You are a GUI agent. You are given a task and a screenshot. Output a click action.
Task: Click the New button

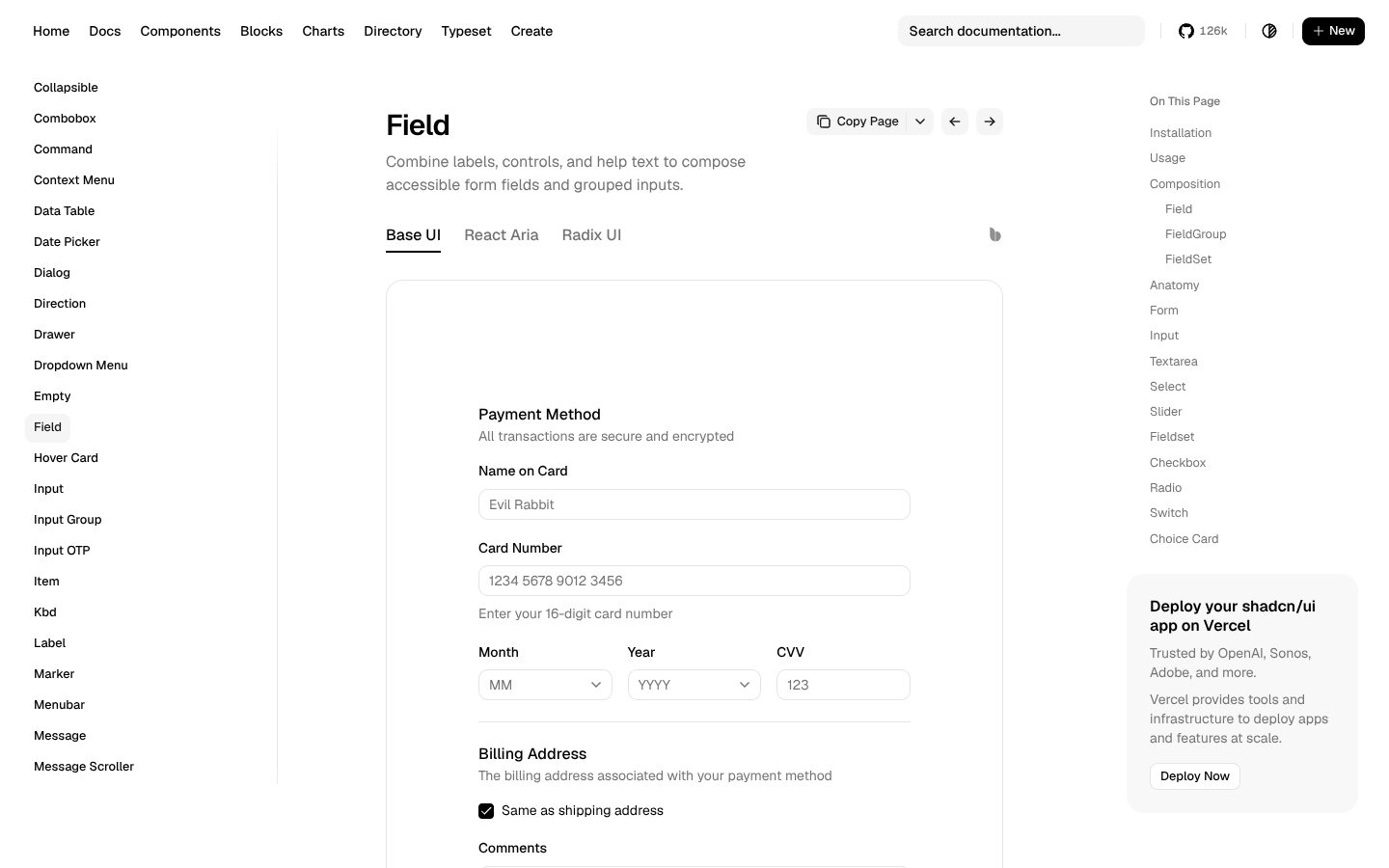tap(1333, 31)
